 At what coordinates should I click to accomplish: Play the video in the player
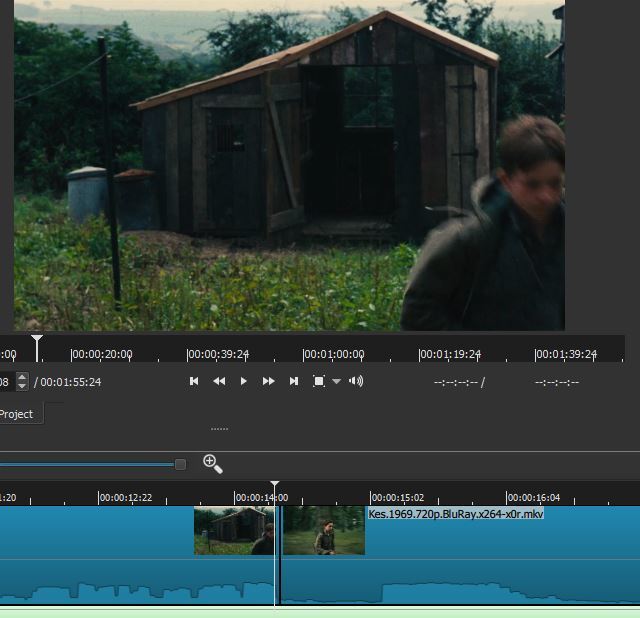coord(244,381)
